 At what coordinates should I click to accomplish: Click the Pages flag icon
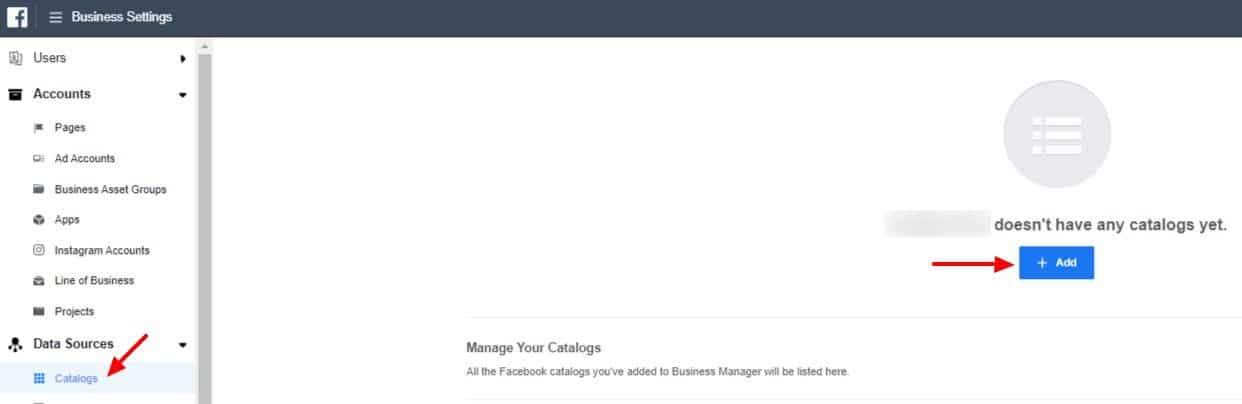pos(39,128)
